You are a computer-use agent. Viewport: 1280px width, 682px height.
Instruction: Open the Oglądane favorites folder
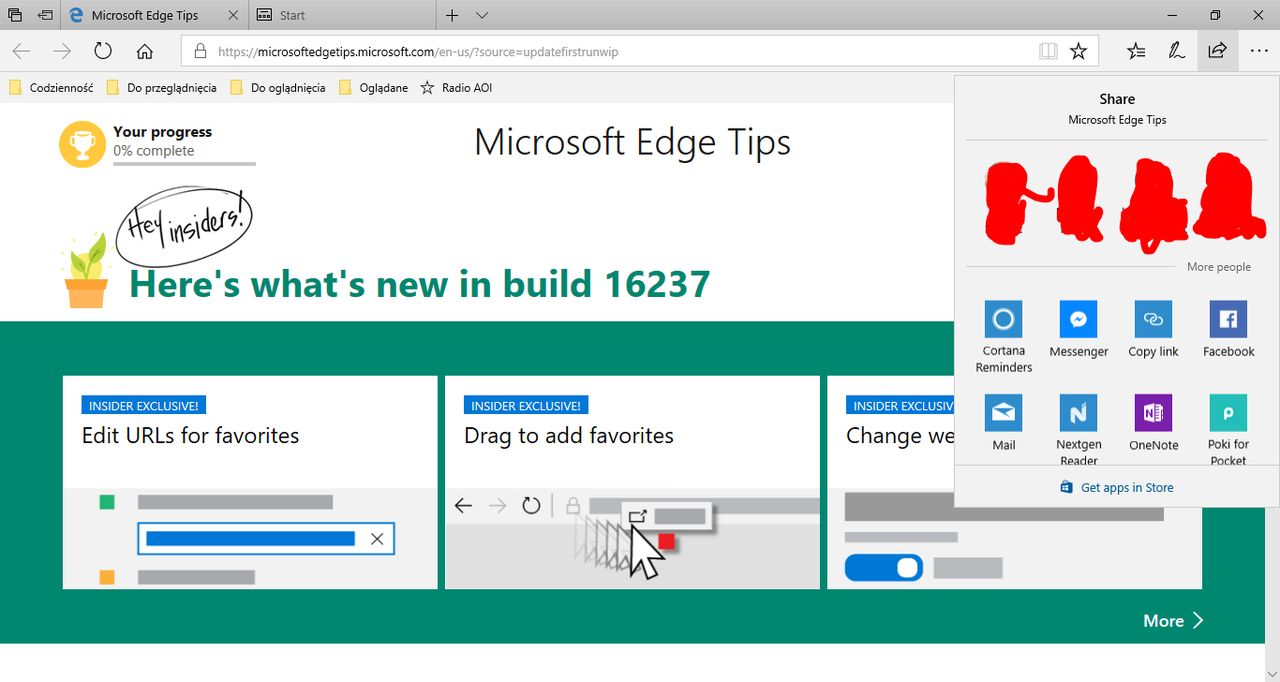[x=374, y=88]
